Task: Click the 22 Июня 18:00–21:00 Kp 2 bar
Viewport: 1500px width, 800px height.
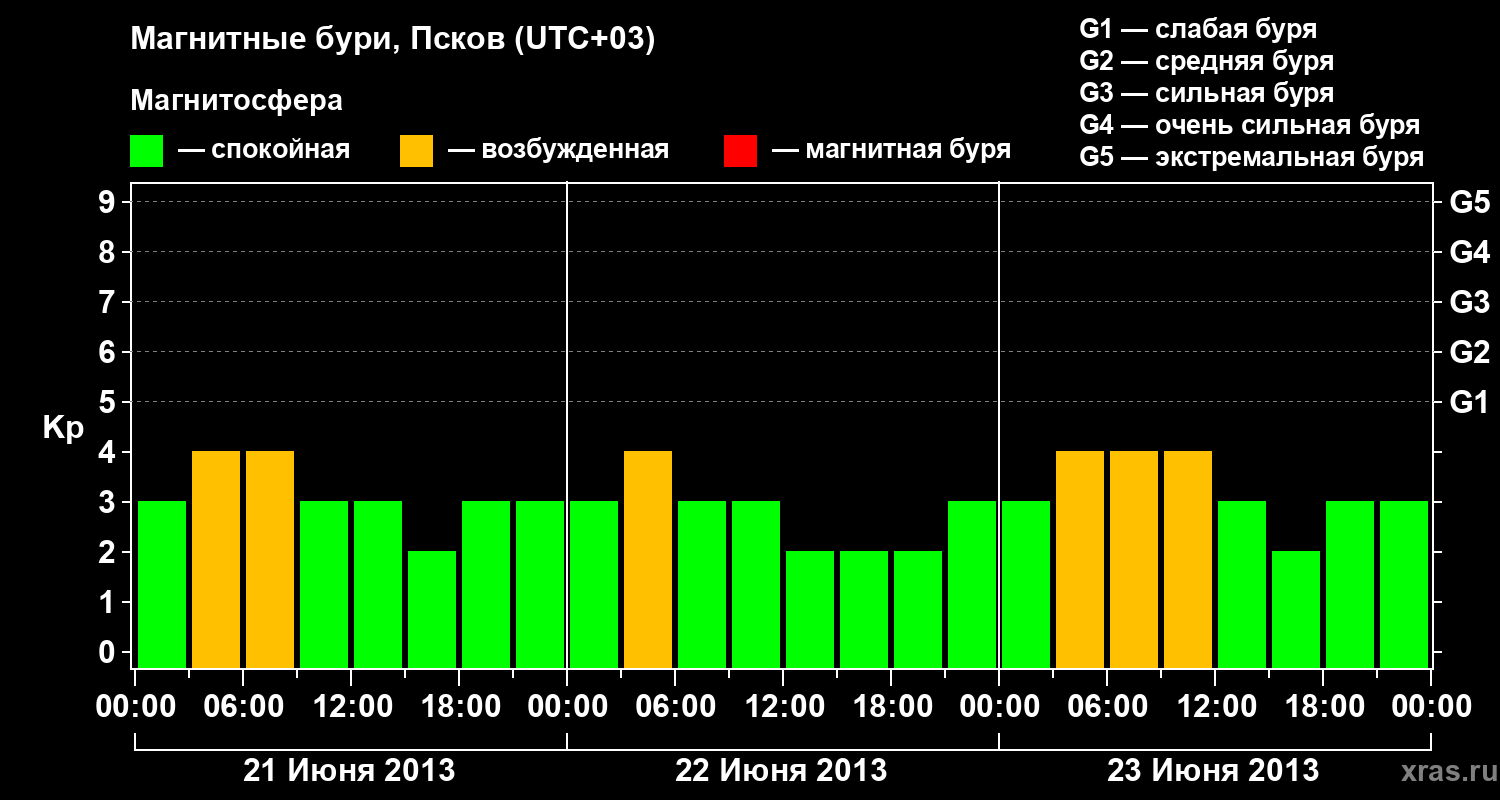Action: click(918, 609)
